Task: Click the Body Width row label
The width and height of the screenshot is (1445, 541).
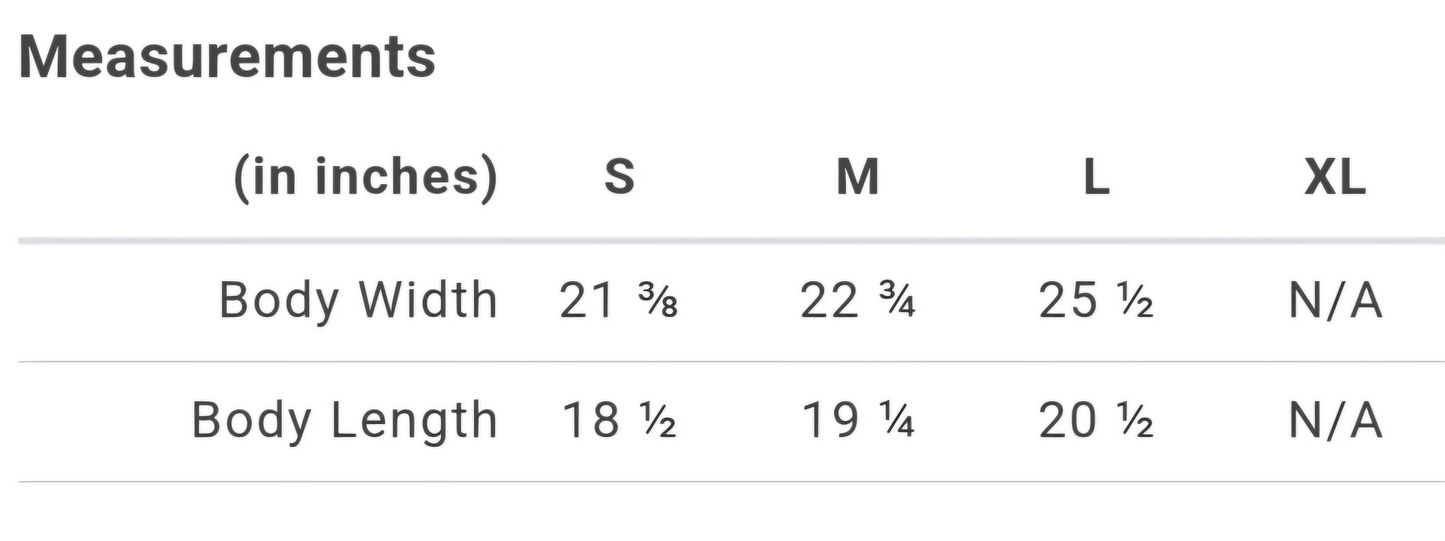Action: (358, 300)
